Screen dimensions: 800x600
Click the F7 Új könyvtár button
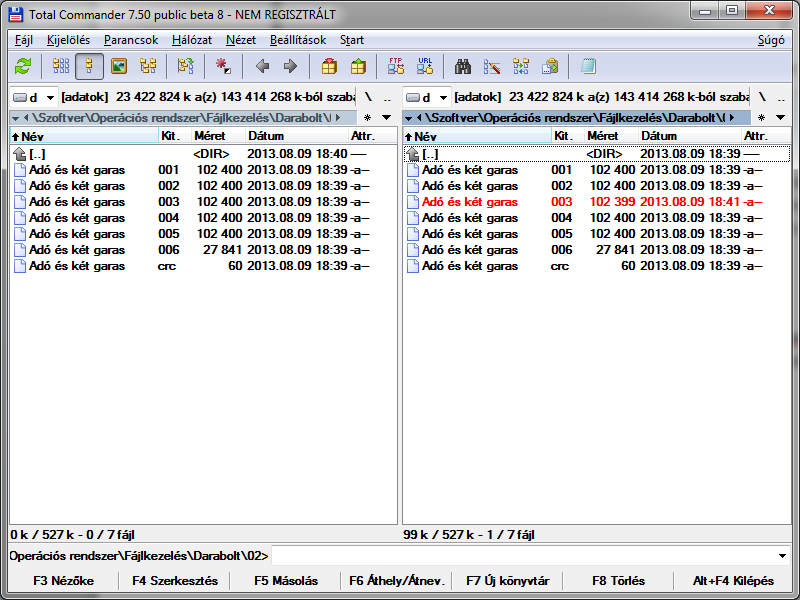click(508, 581)
